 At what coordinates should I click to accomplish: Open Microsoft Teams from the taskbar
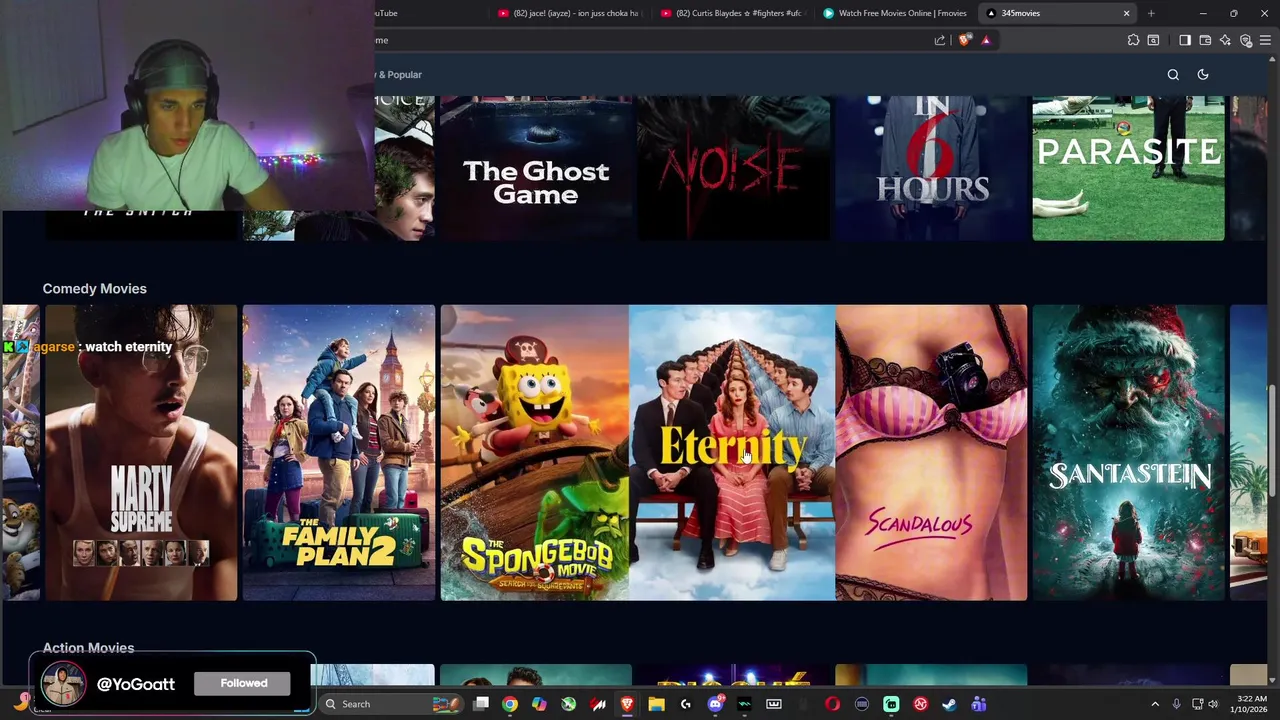pos(979,704)
